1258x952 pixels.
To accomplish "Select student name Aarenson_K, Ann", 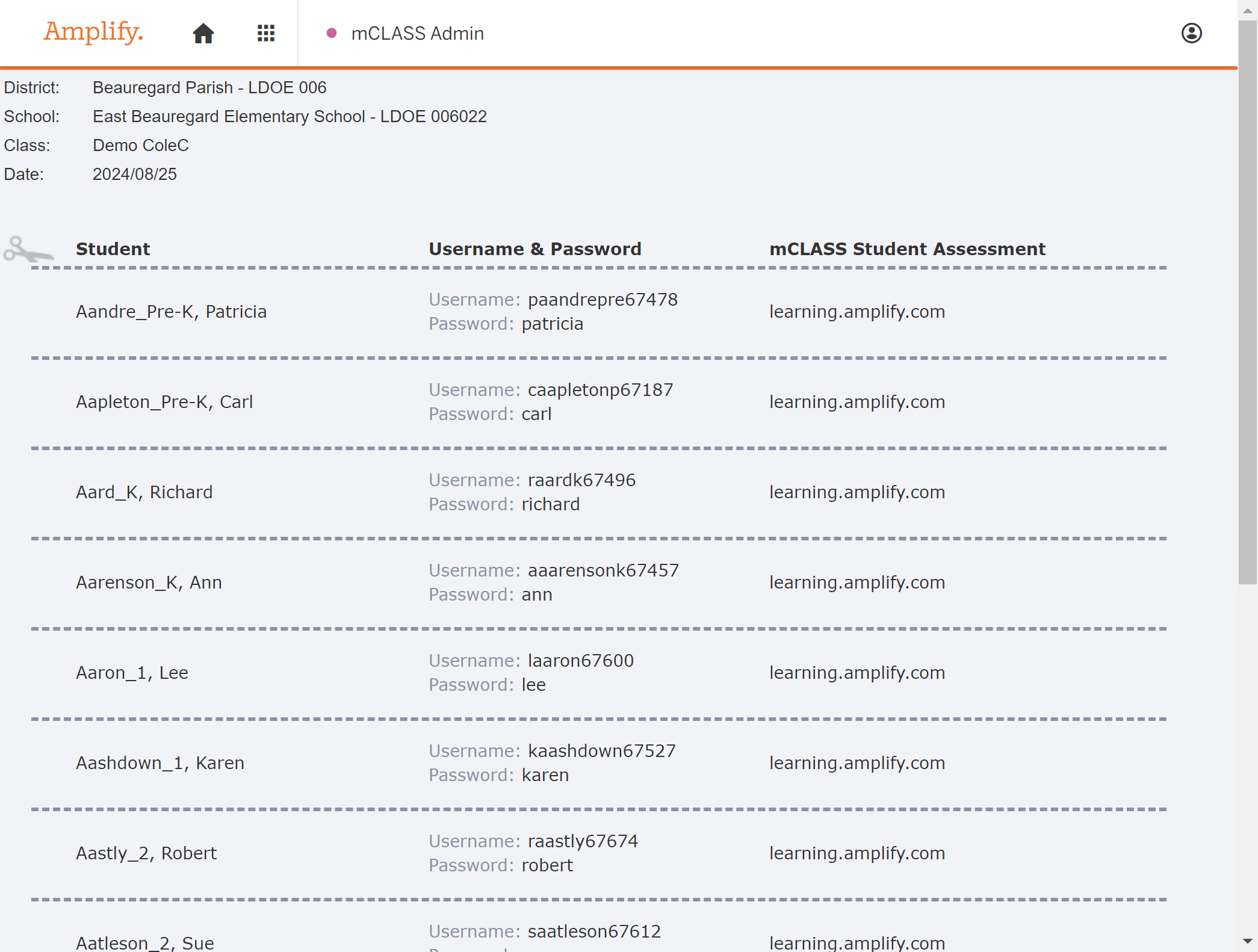I will tap(149, 583).
